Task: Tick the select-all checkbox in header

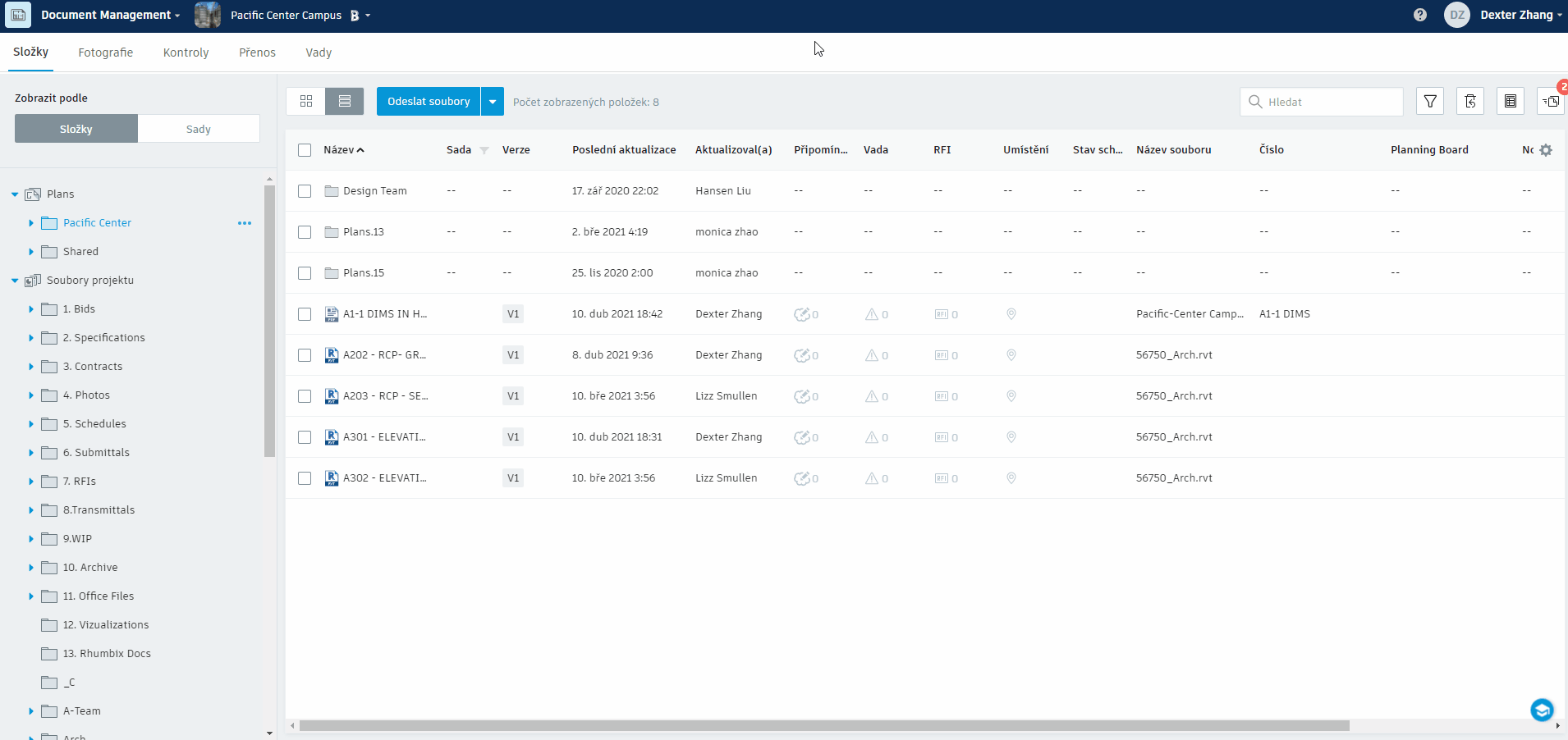Action: click(305, 150)
